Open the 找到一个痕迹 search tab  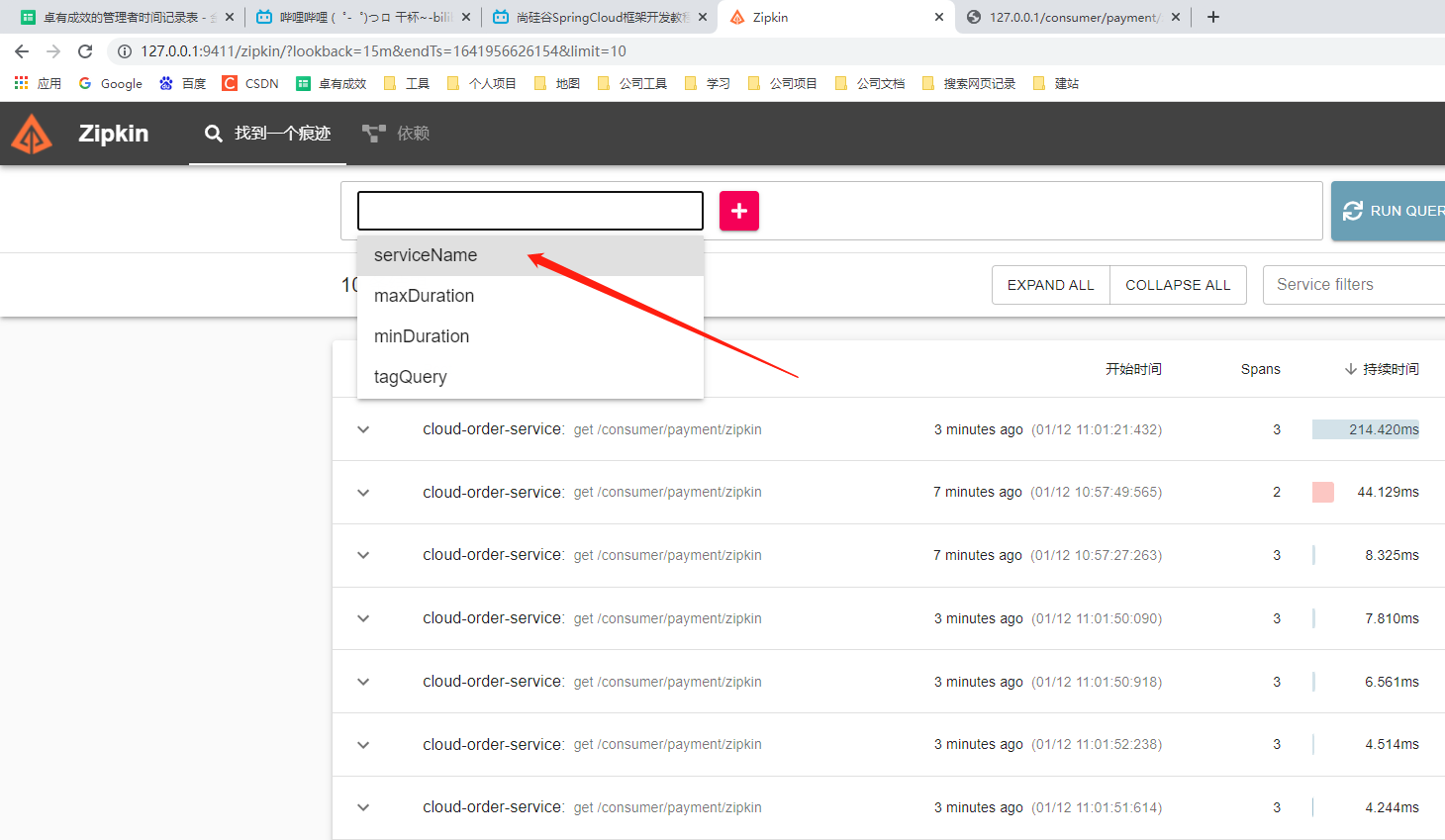pos(267,134)
